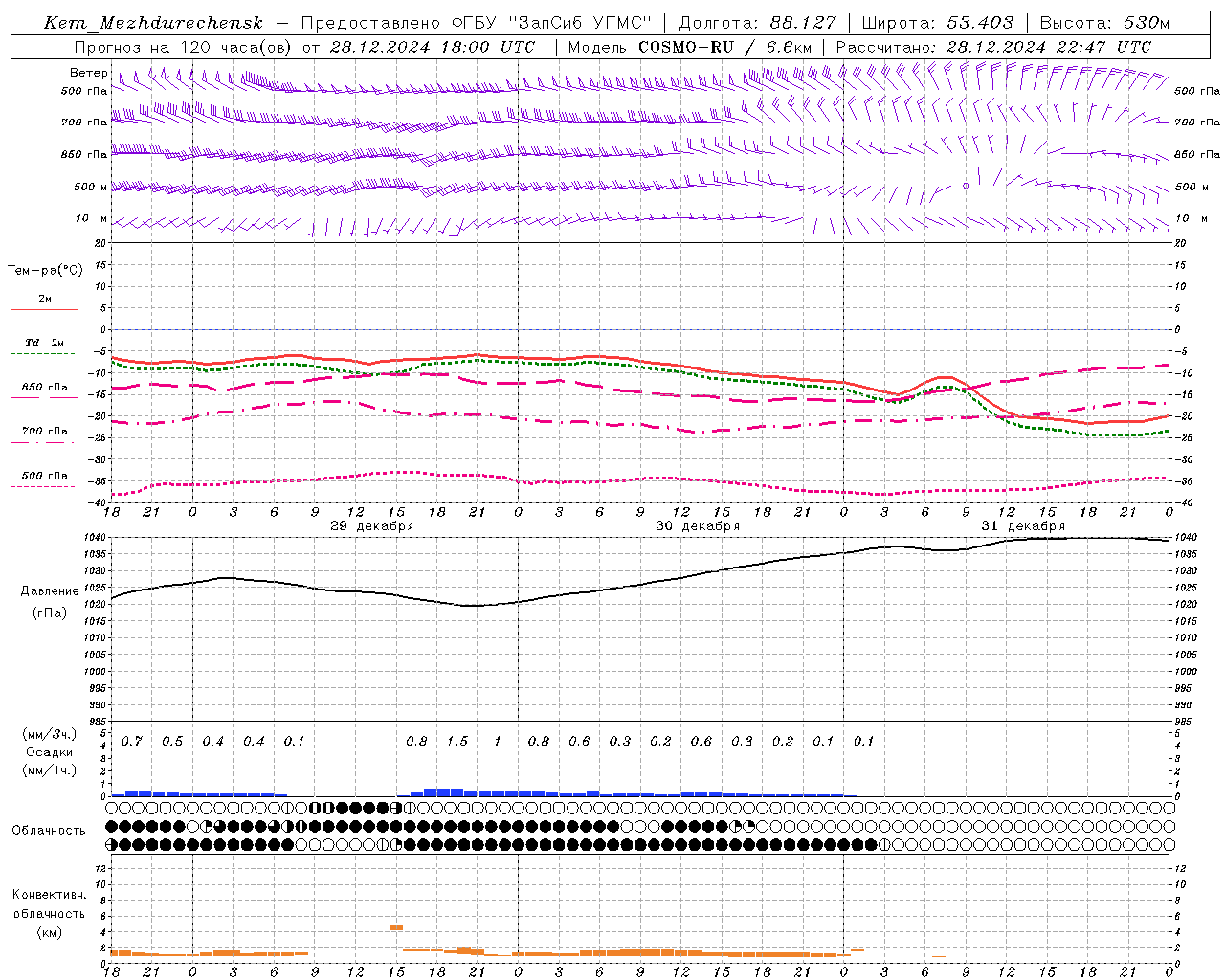Image resolution: width=1225 pixels, height=980 pixels.
Task: Click the Конвективн. облачность label
Action: tap(49, 904)
